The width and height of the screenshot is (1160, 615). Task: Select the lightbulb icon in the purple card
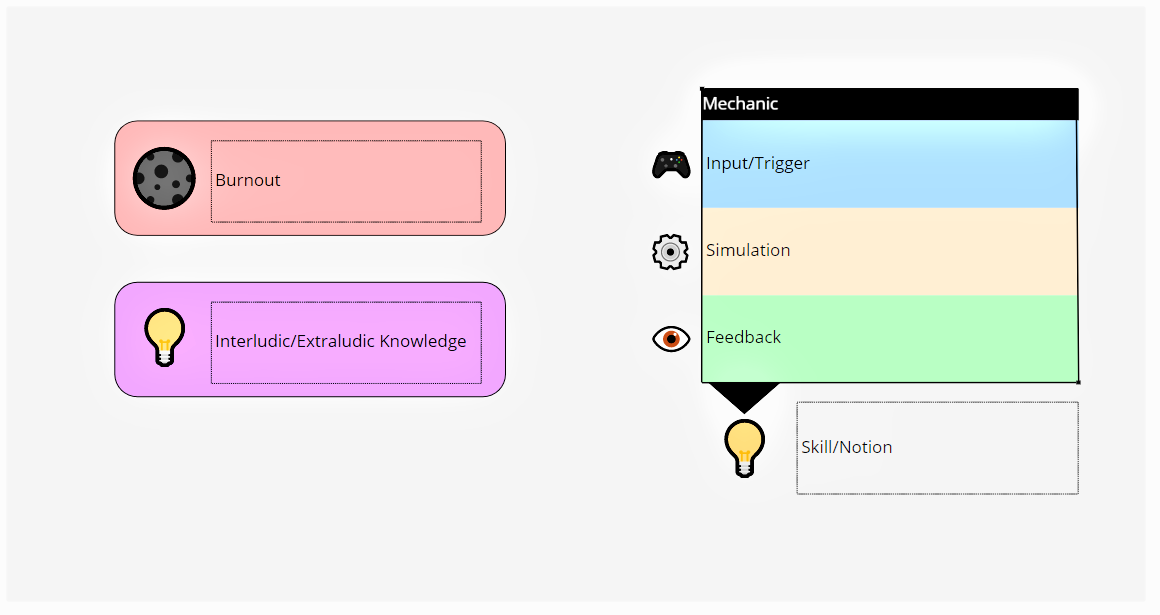(x=164, y=337)
